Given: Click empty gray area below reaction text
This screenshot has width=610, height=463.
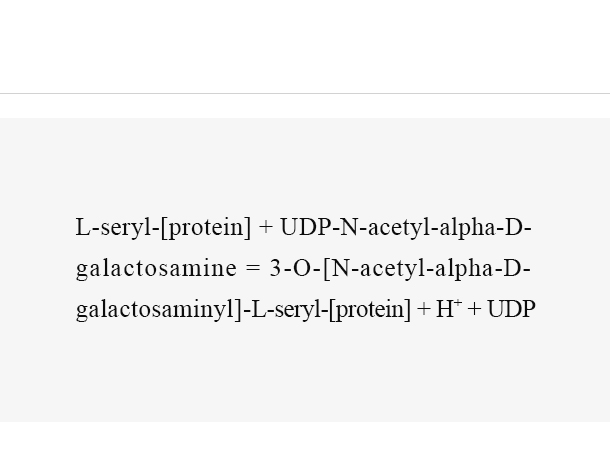Looking at the screenshot, I should (305, 374).
